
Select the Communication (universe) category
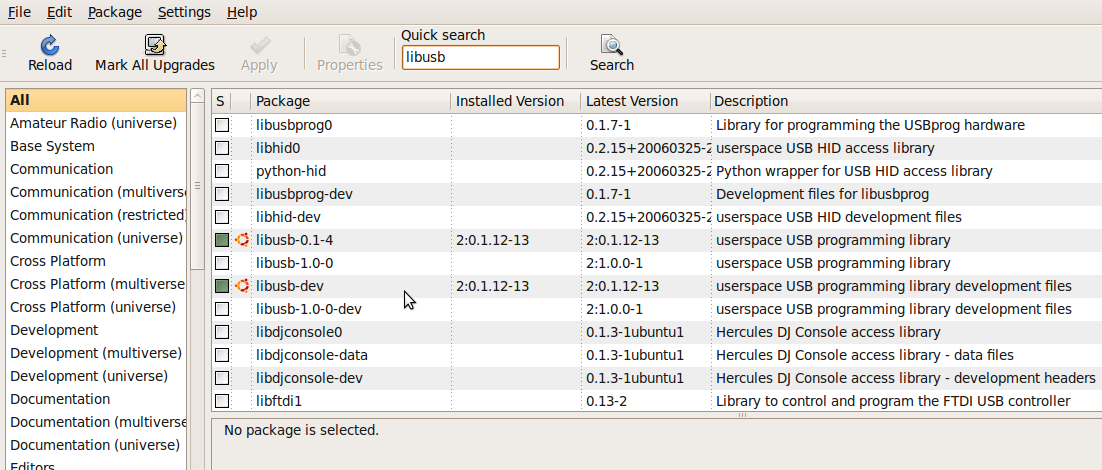pyautogui.click(x=96, y=238)
